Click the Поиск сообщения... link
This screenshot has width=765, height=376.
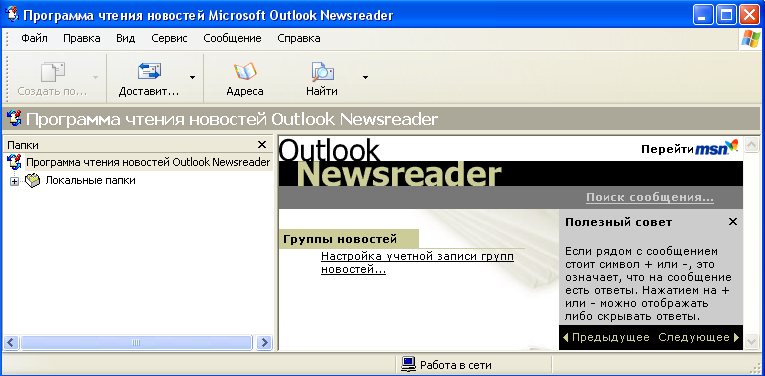(x=650, y=198)
